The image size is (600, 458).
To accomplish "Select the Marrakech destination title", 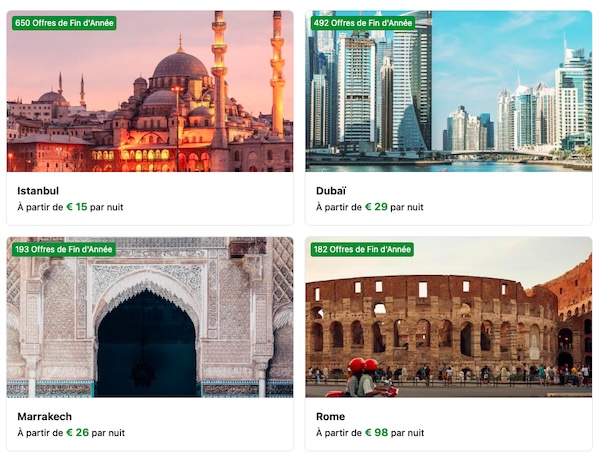I will [44, 416].
